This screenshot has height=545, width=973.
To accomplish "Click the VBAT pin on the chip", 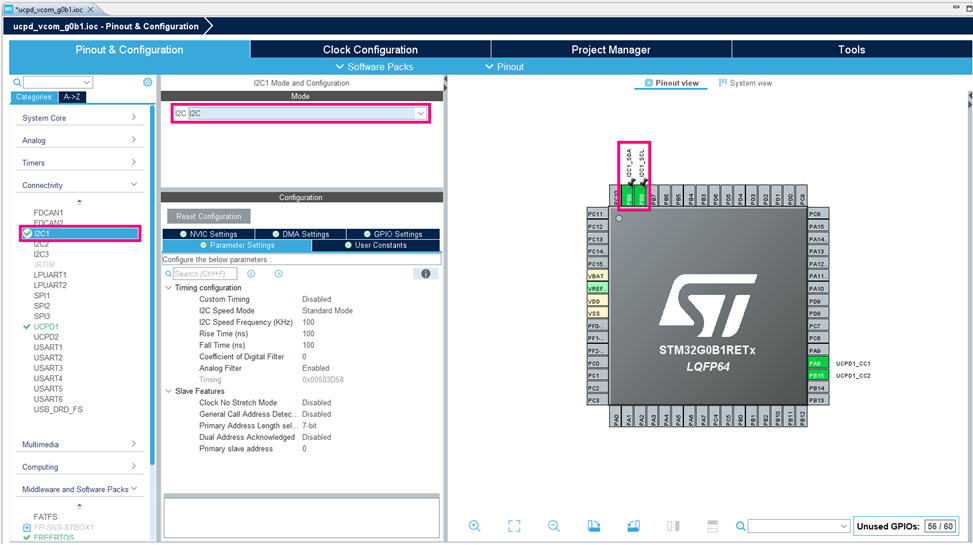I will pyautogui.click(x=597, y=276).
